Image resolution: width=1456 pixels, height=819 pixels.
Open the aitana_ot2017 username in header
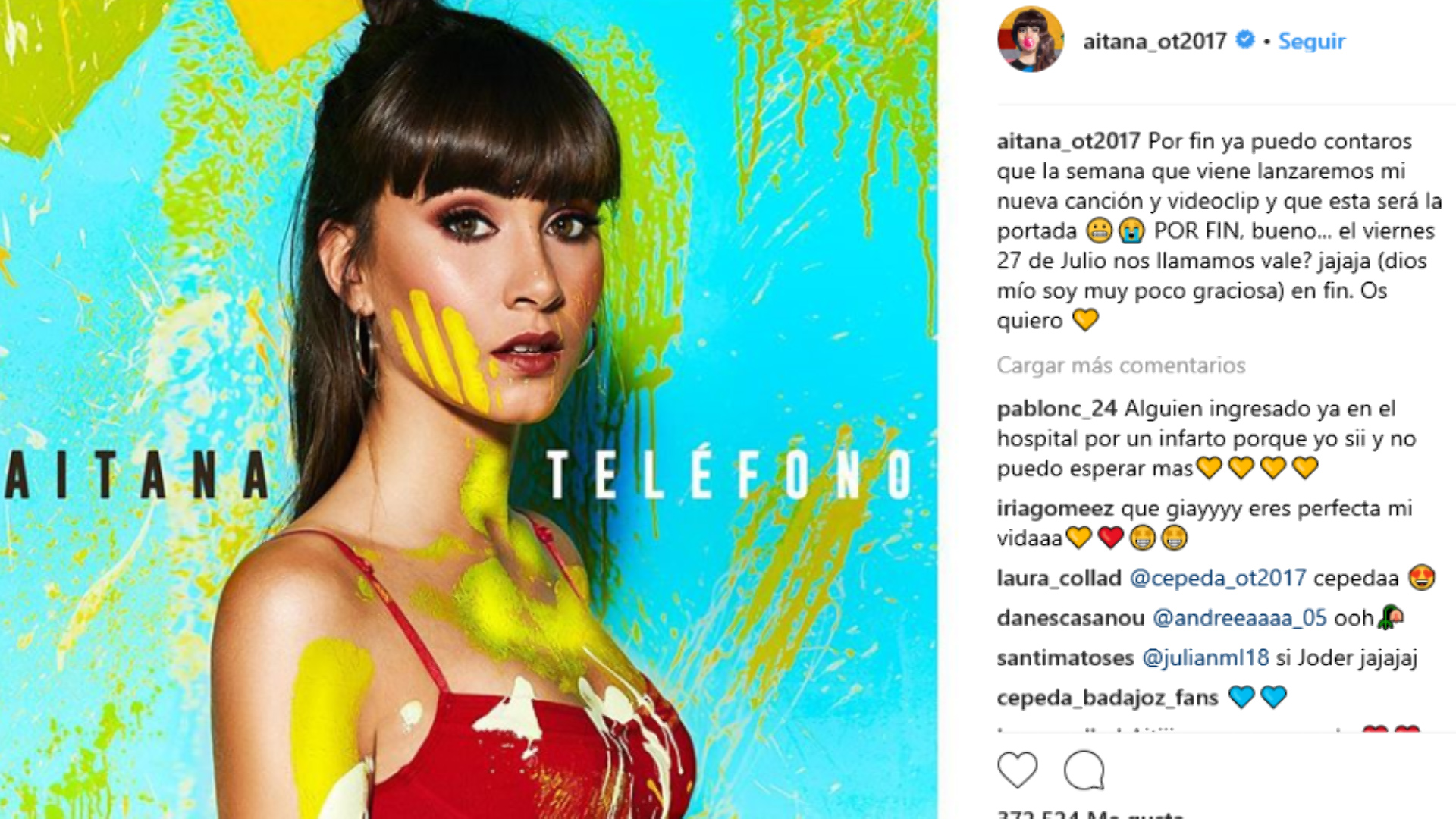[x=1154, y=41]
